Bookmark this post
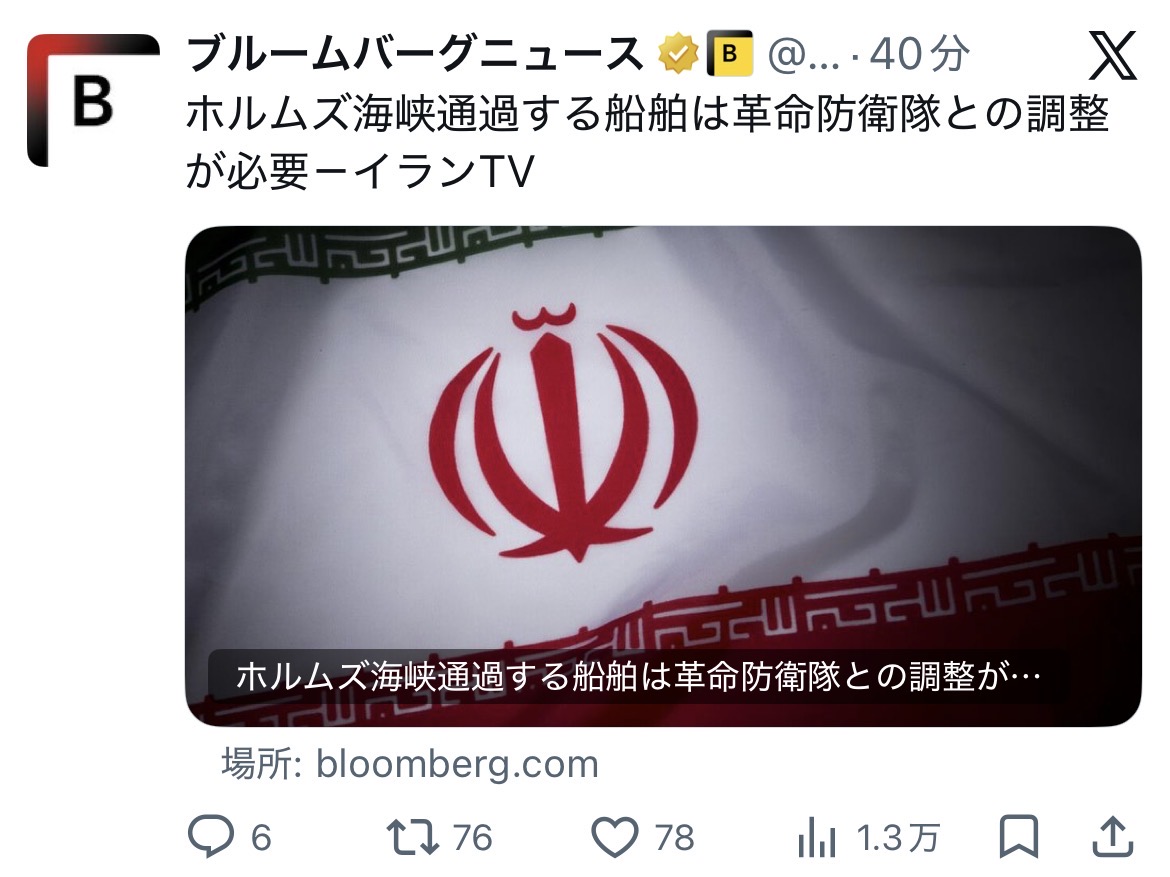The image size is (1170, 877). pyautogui.click(x=1019, y=837)
